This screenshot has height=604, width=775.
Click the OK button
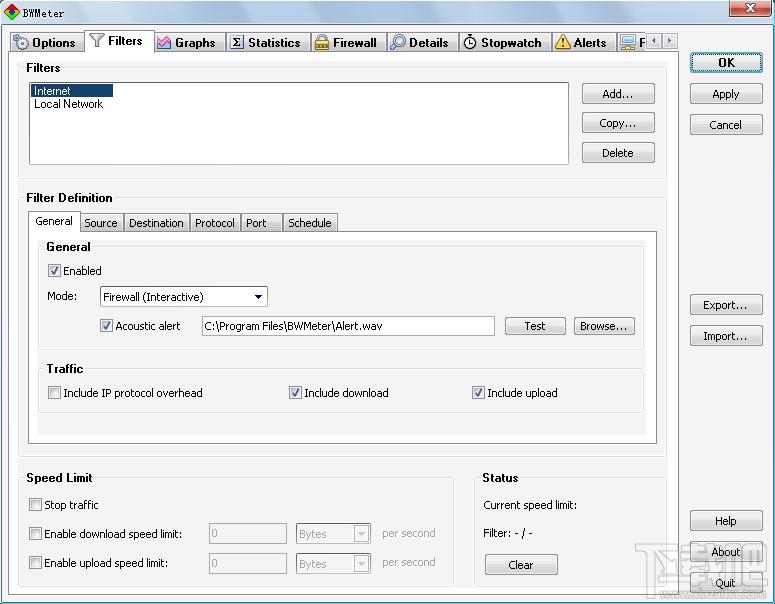726,62
